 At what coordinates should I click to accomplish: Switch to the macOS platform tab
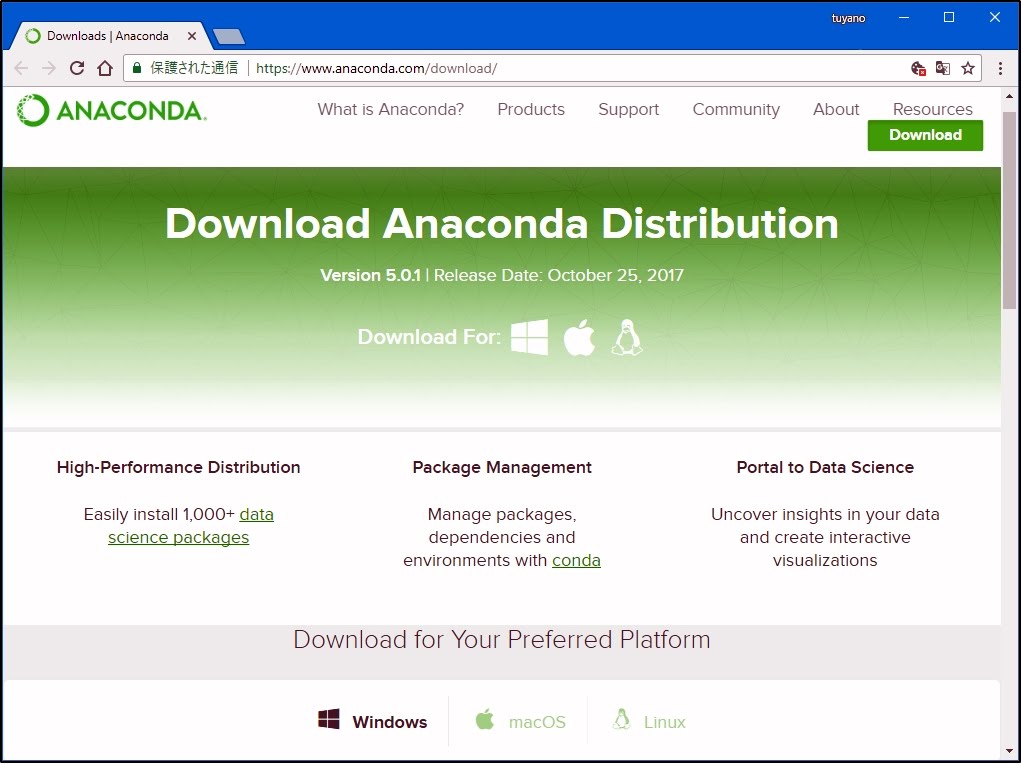pyautogui.click(x=520, y=721)
